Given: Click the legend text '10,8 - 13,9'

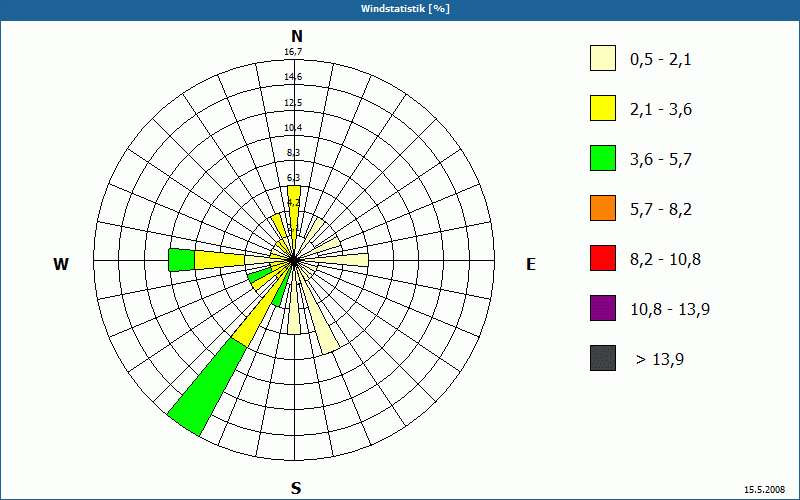Looking at the screenshot, I should (670, 310).
